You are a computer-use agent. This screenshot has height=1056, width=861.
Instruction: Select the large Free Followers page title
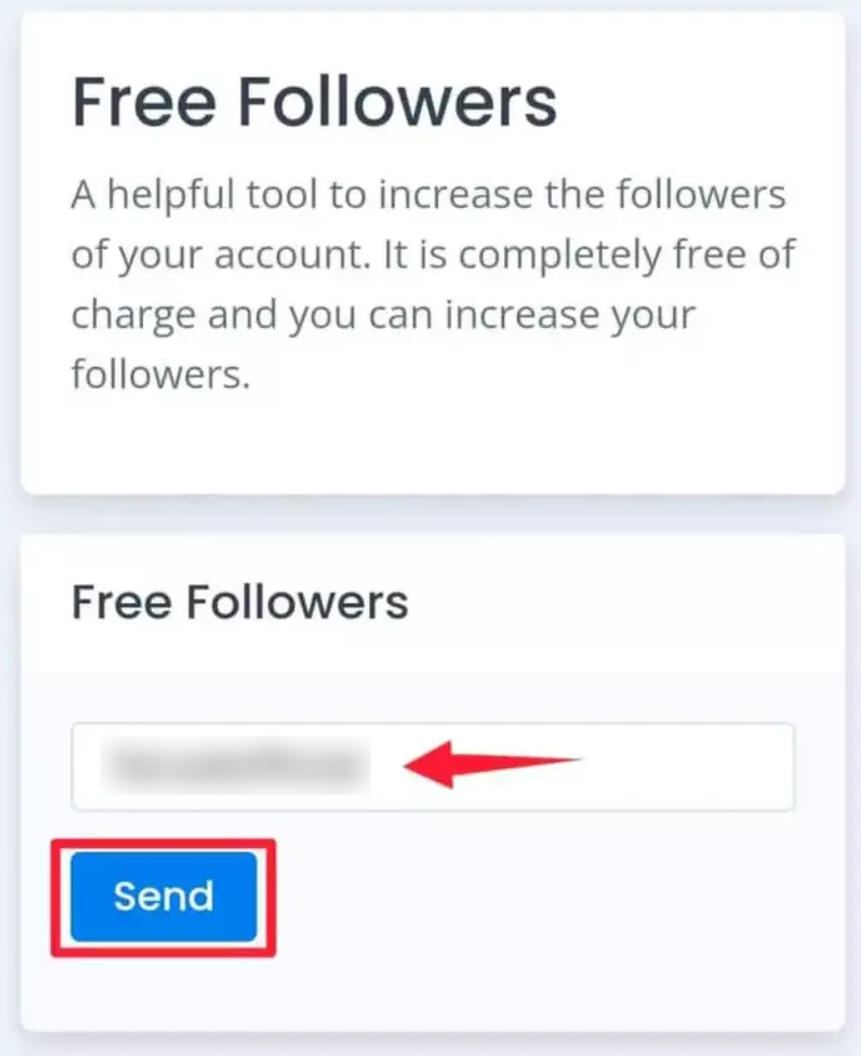point(315,102)
